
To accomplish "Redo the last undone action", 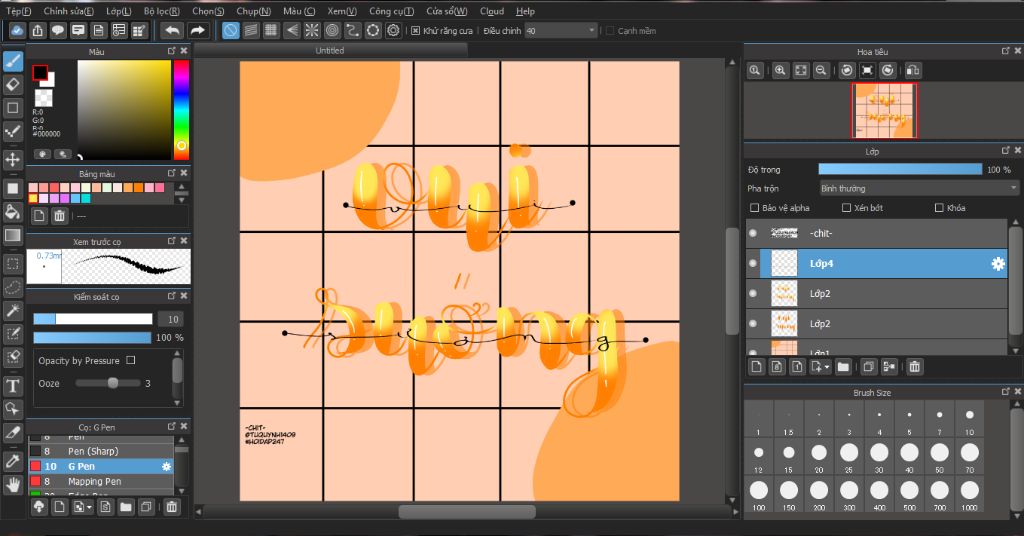I will coord(197,30).
